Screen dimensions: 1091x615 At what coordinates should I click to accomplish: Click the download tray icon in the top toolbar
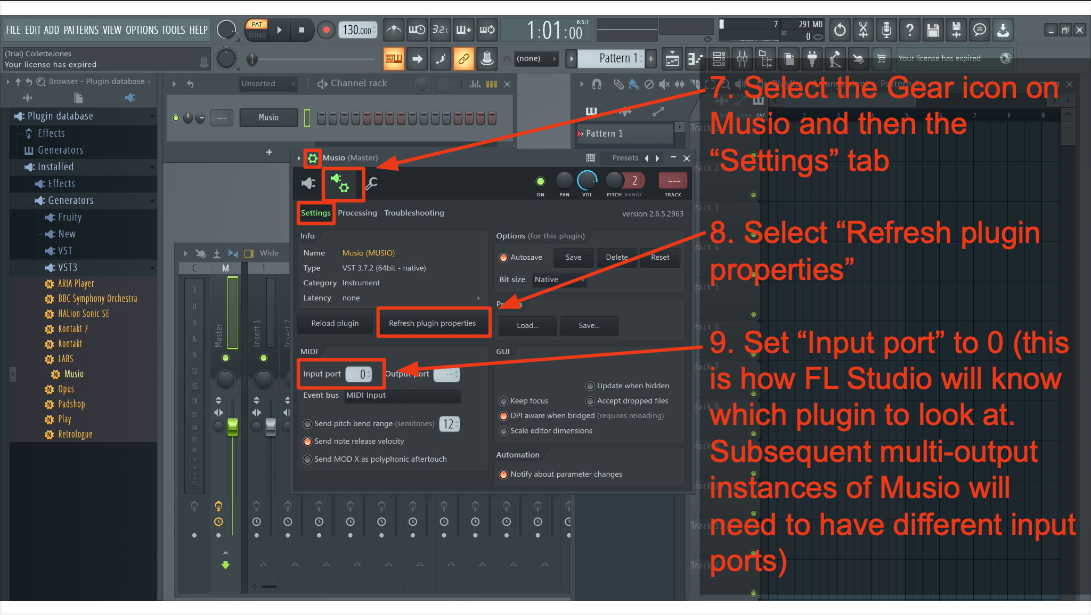(x=1003, y=30)
